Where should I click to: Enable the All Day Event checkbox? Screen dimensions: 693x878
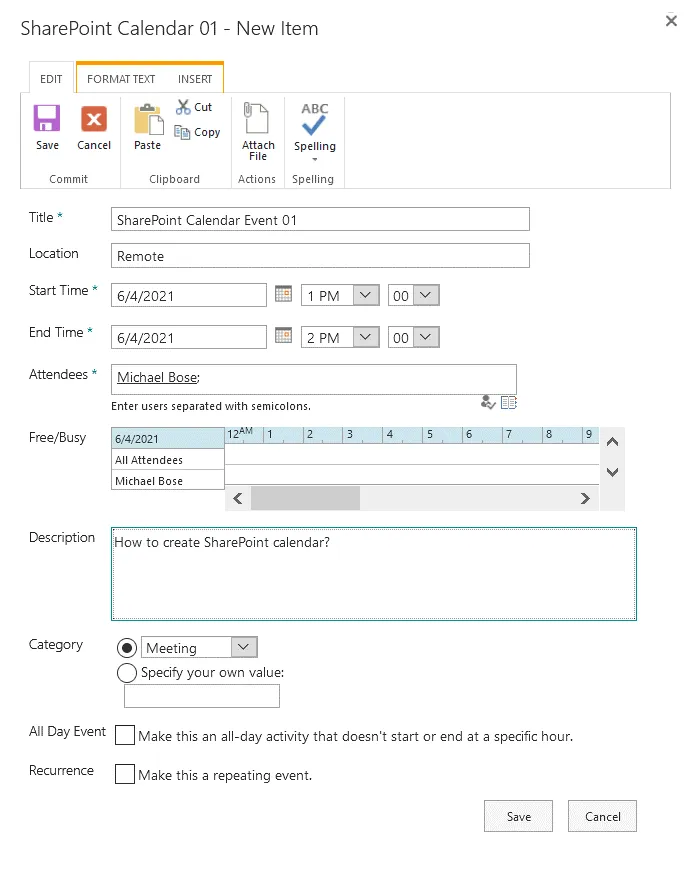[125, 736]
